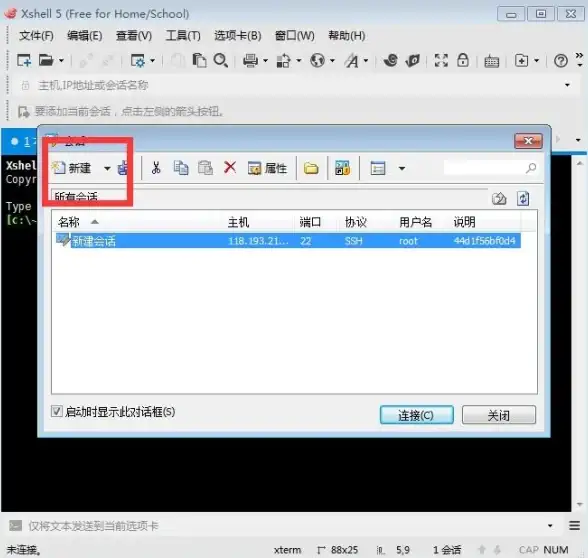
Task: Open 属性 properties button in sessions dialog
Action: point(267,168)
